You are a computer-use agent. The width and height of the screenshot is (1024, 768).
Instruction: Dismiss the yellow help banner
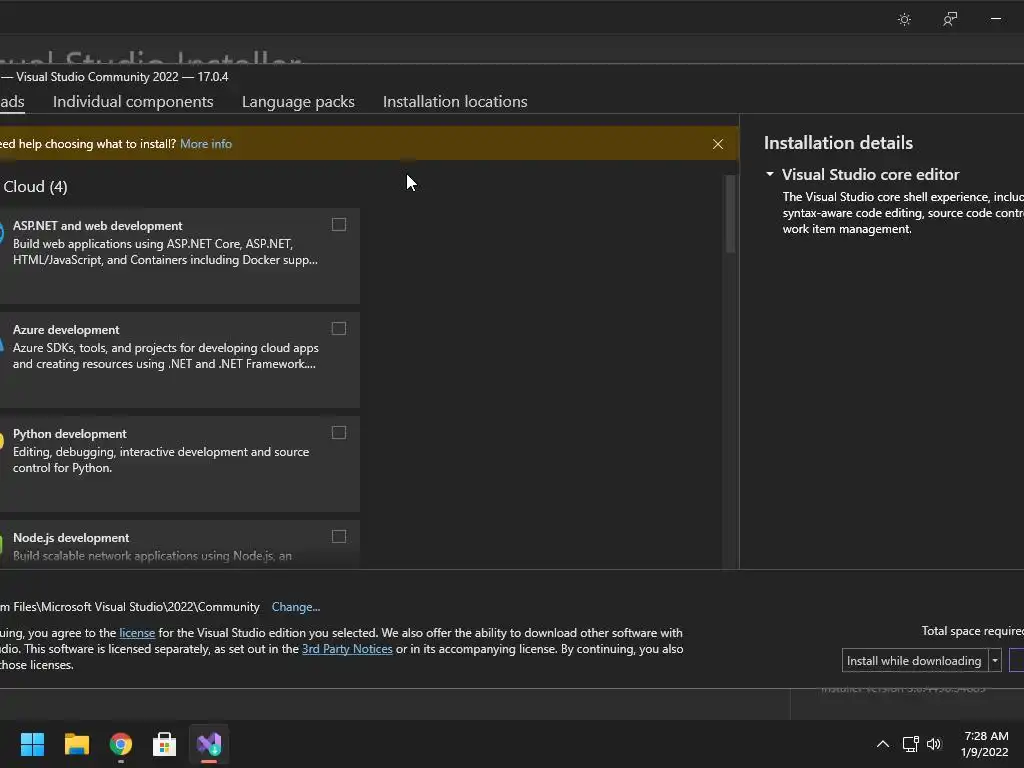pos(718,144)
